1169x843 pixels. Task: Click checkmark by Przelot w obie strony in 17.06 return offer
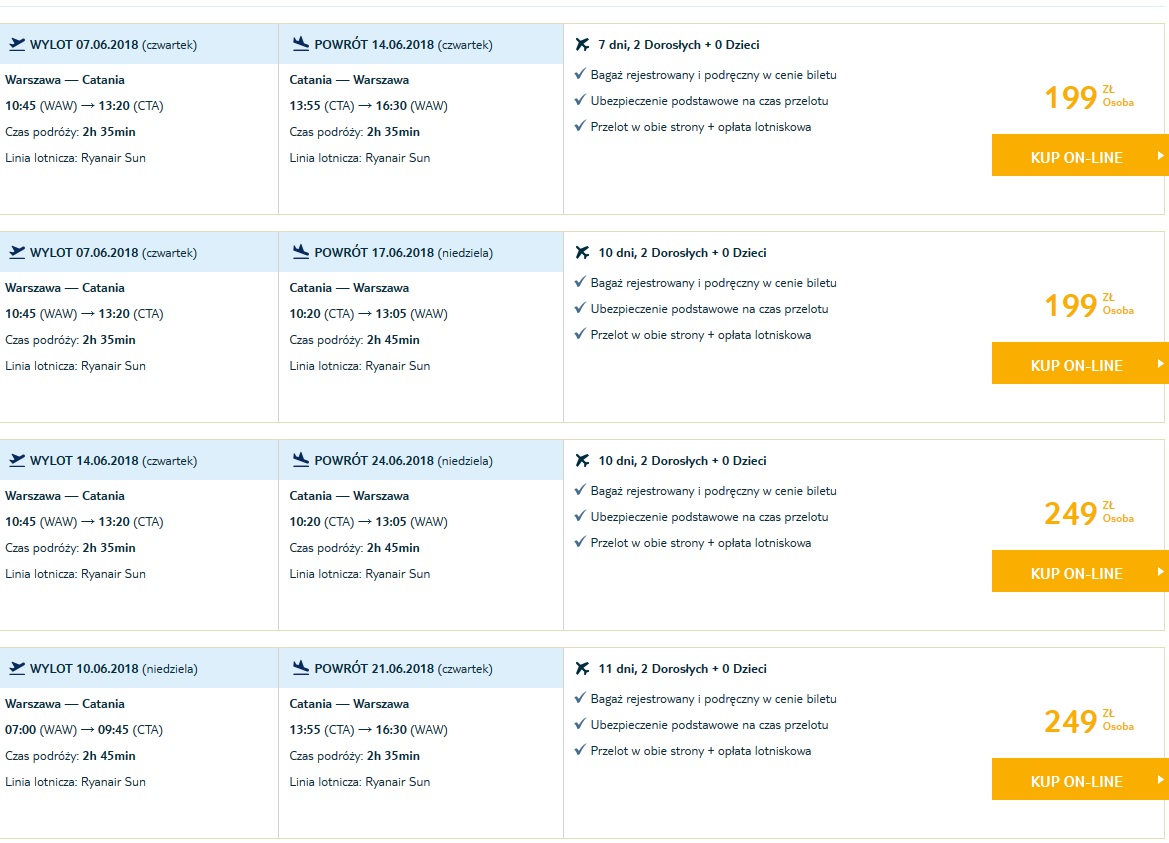point(580,334)
